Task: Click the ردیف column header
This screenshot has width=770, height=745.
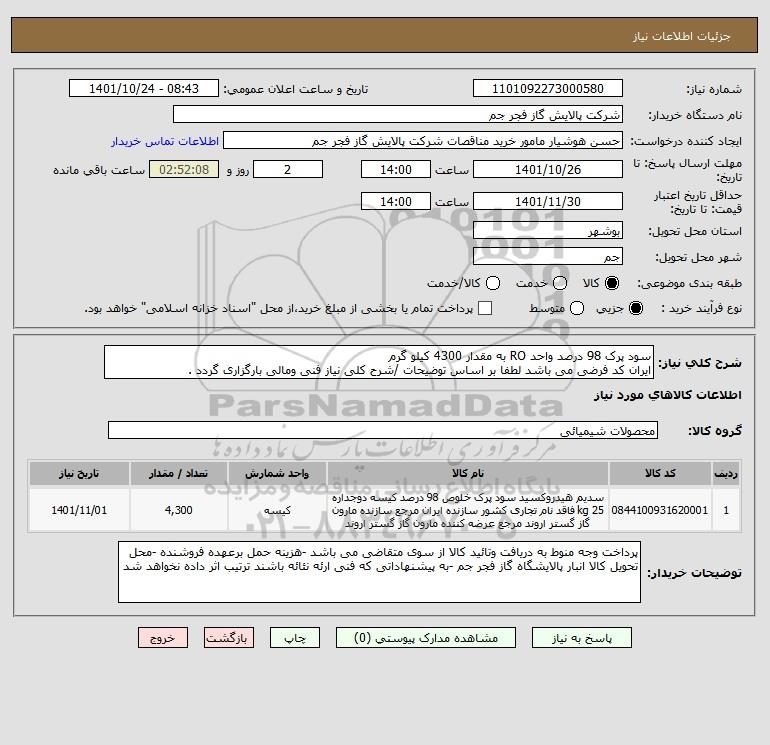Action: pyautogui.click(x=726, y=473)
